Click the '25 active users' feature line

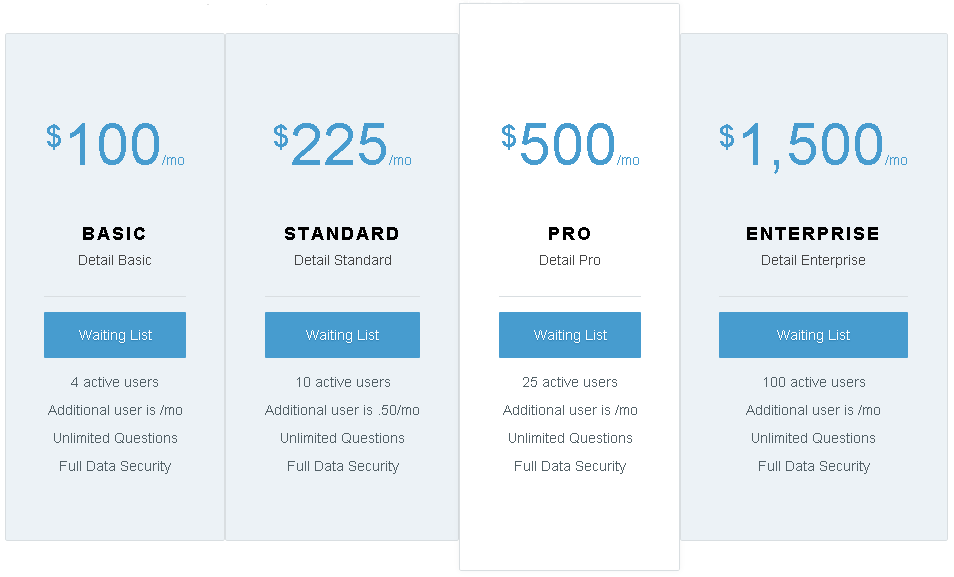(x=570, y=382)
